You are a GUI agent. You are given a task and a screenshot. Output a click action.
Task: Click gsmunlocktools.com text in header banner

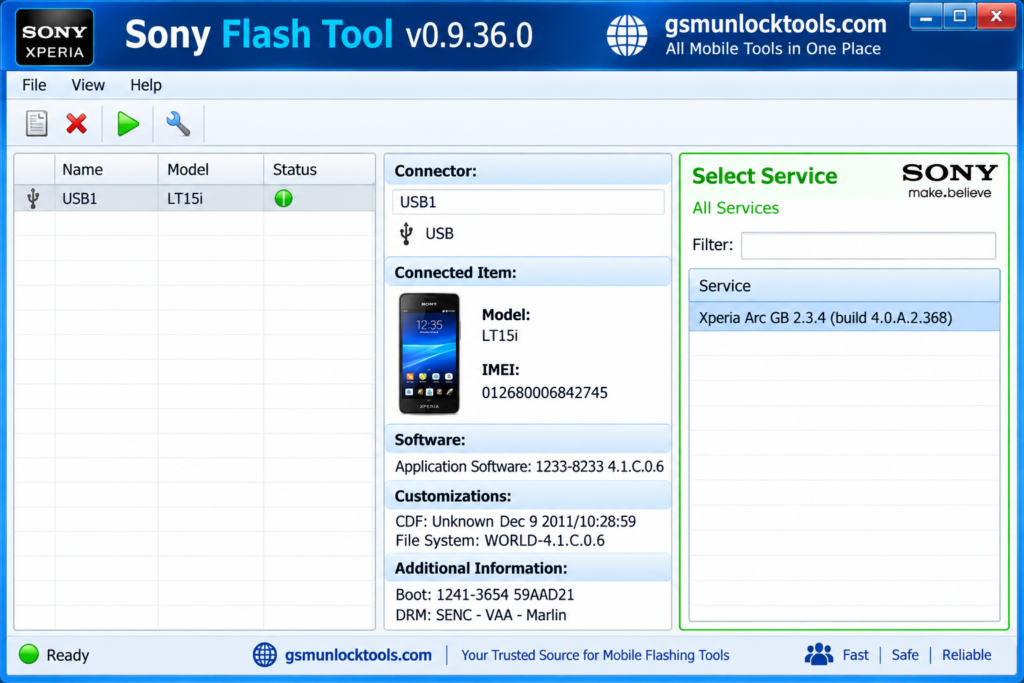click(x=775, y=25)
